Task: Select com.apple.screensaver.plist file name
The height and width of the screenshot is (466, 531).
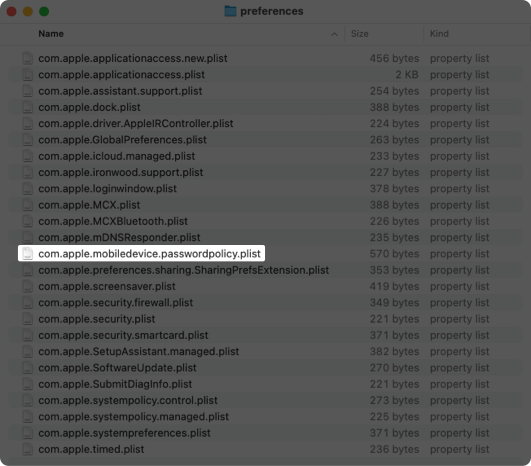Action: point(107,286)
